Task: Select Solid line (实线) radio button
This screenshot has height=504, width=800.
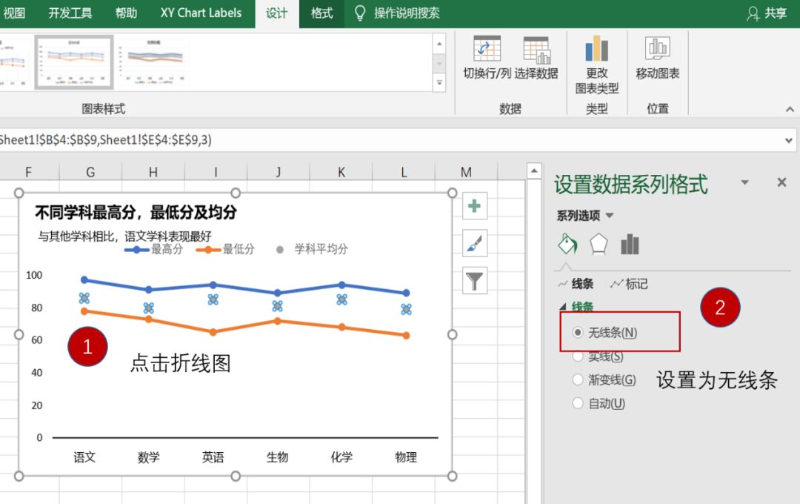Action: pos(578,356)
